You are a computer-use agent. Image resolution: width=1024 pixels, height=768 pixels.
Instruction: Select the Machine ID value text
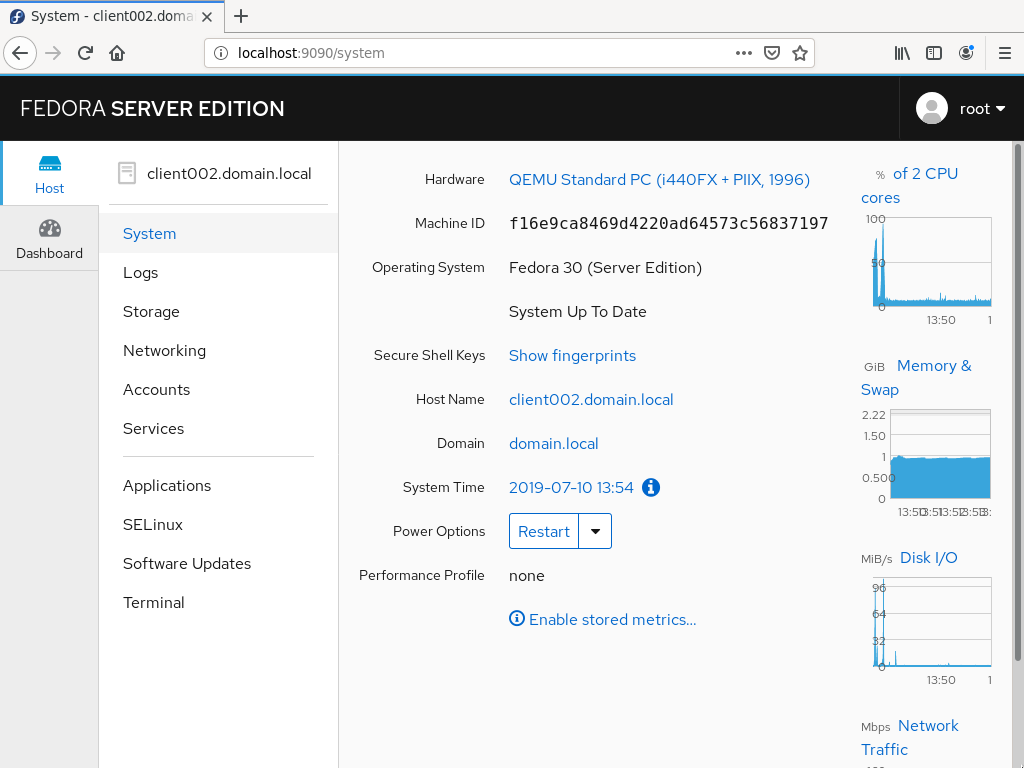[x=669, y=223]
